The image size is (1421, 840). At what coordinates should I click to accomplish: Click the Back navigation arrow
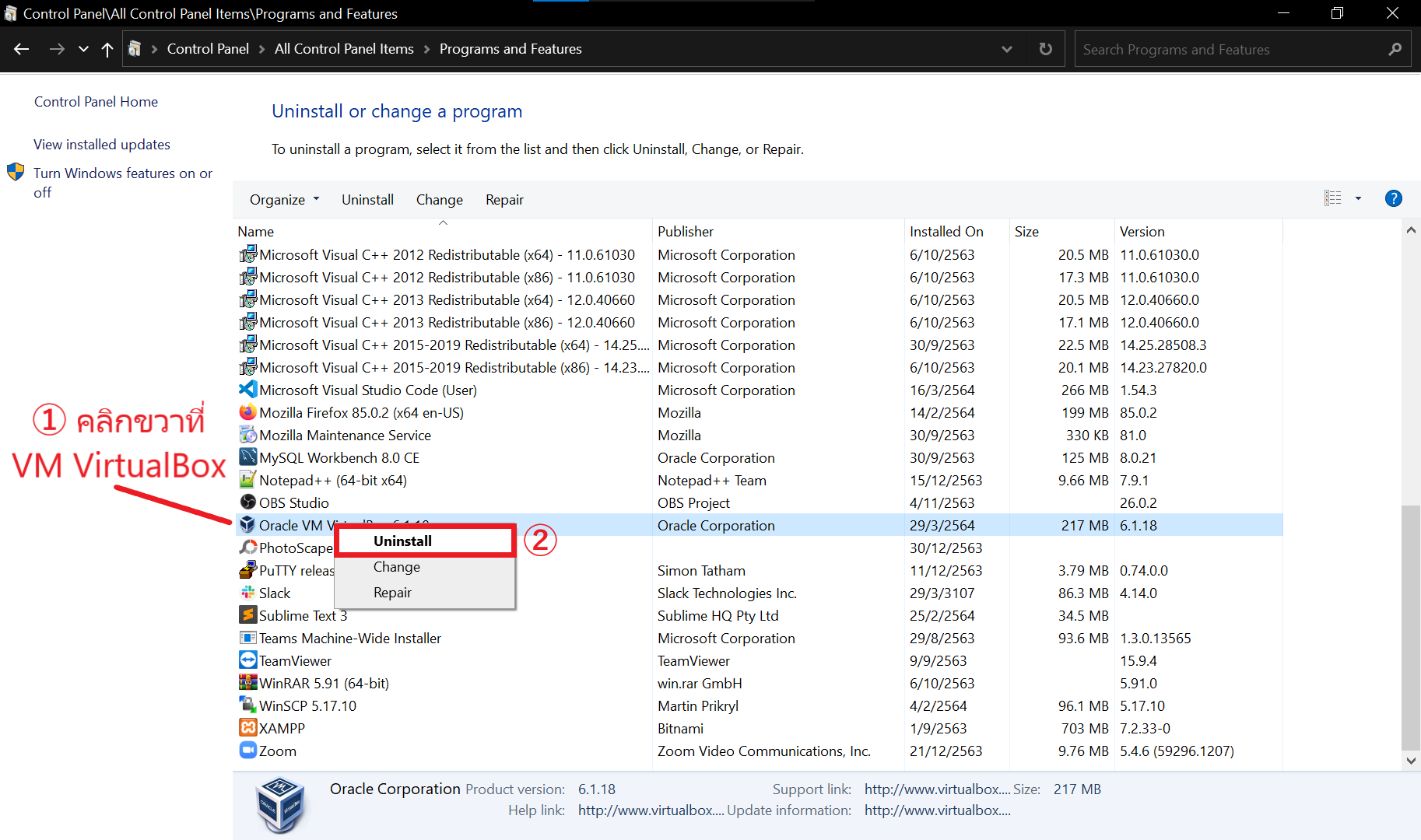(x=22, y=49)
